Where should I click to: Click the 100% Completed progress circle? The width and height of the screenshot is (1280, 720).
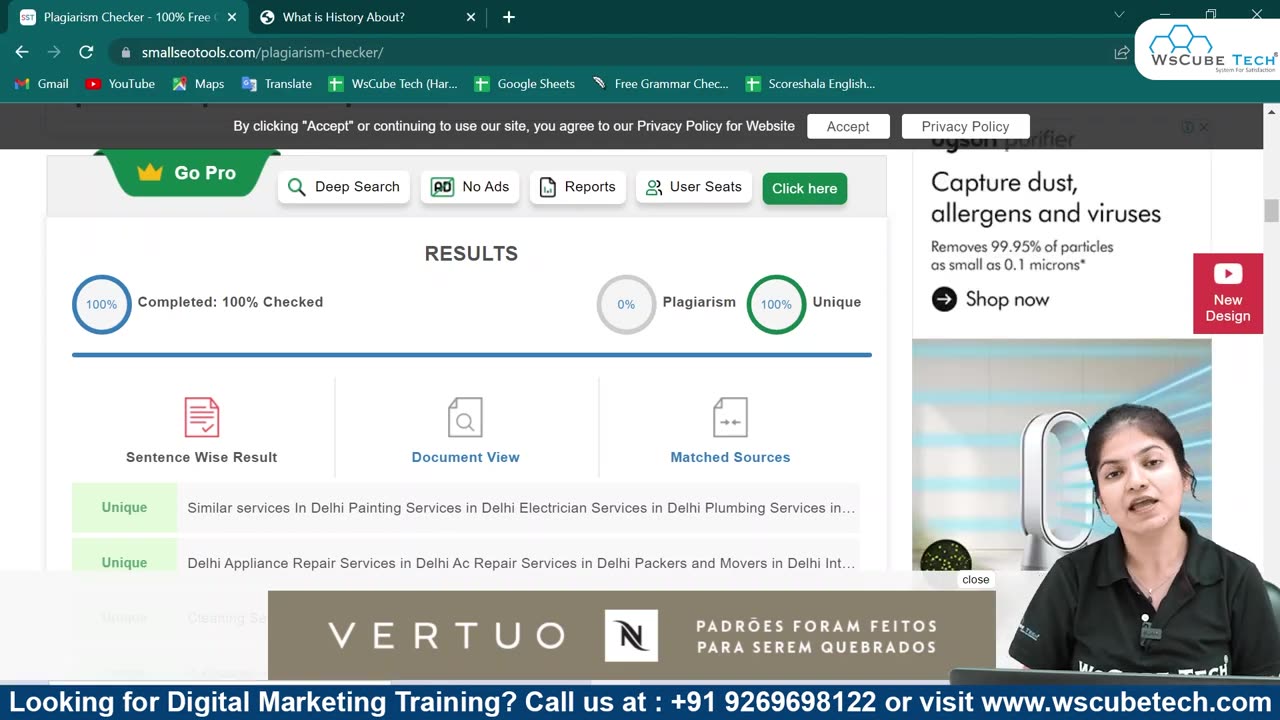click(101, 304)
